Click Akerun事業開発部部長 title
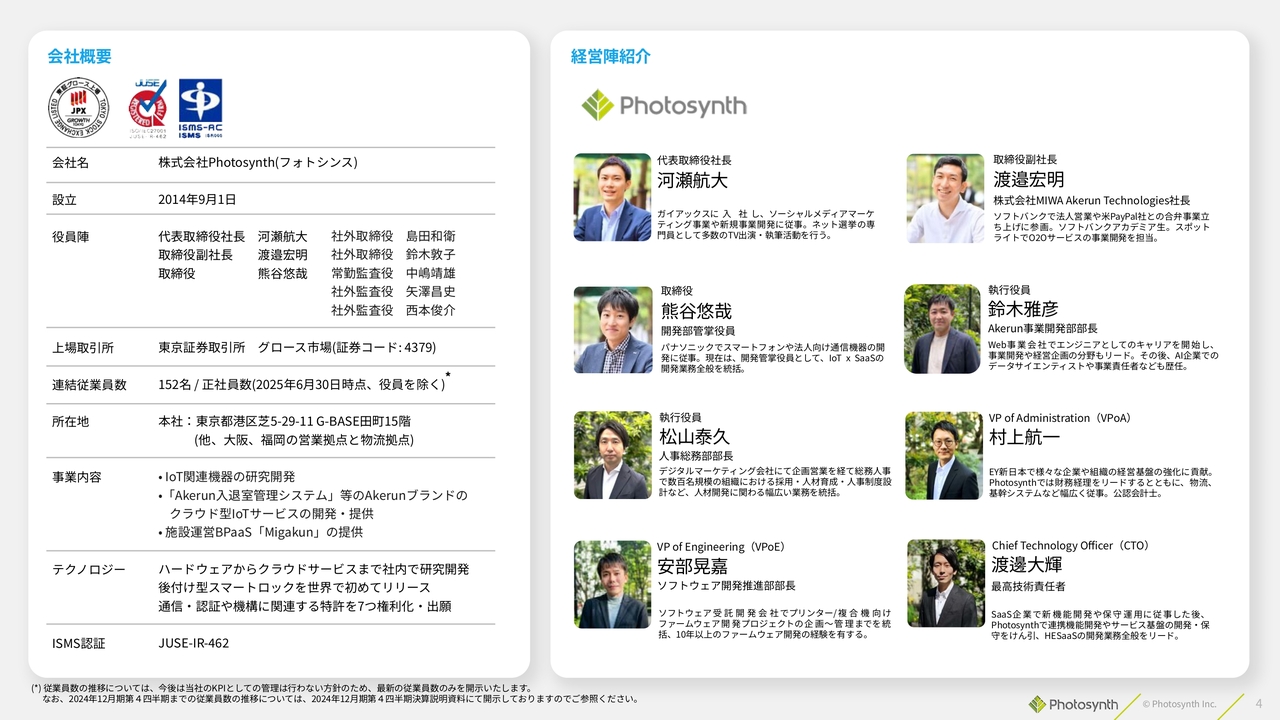 point(1043,329)
